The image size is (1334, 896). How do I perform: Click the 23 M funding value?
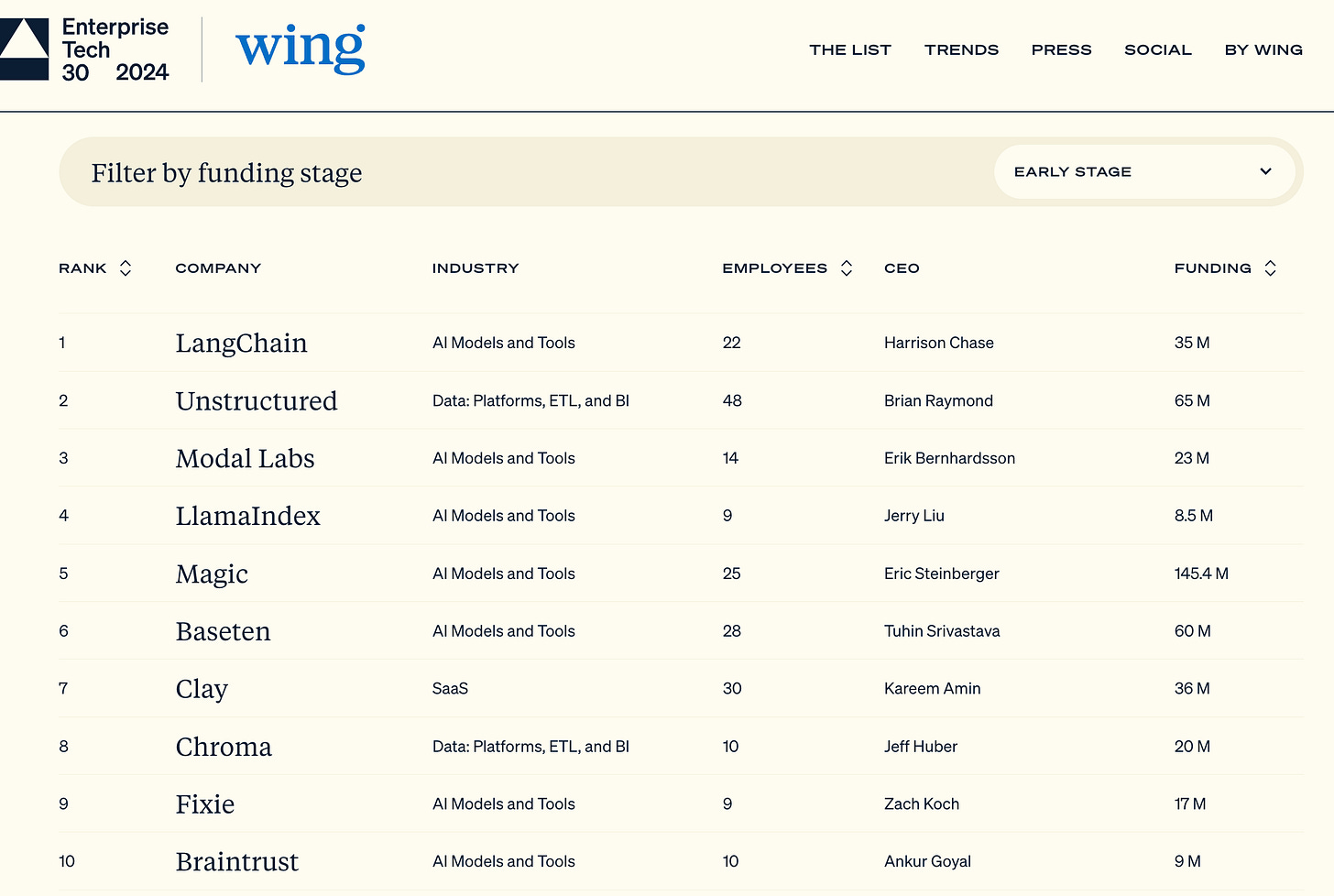click(x=1192, y=458)
